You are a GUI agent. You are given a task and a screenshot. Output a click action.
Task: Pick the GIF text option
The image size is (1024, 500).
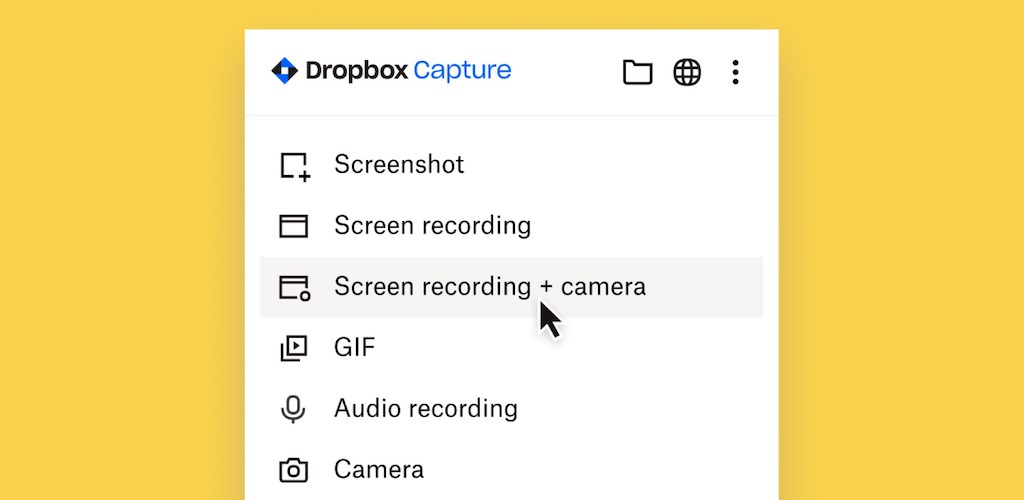[x=354, y=348]
